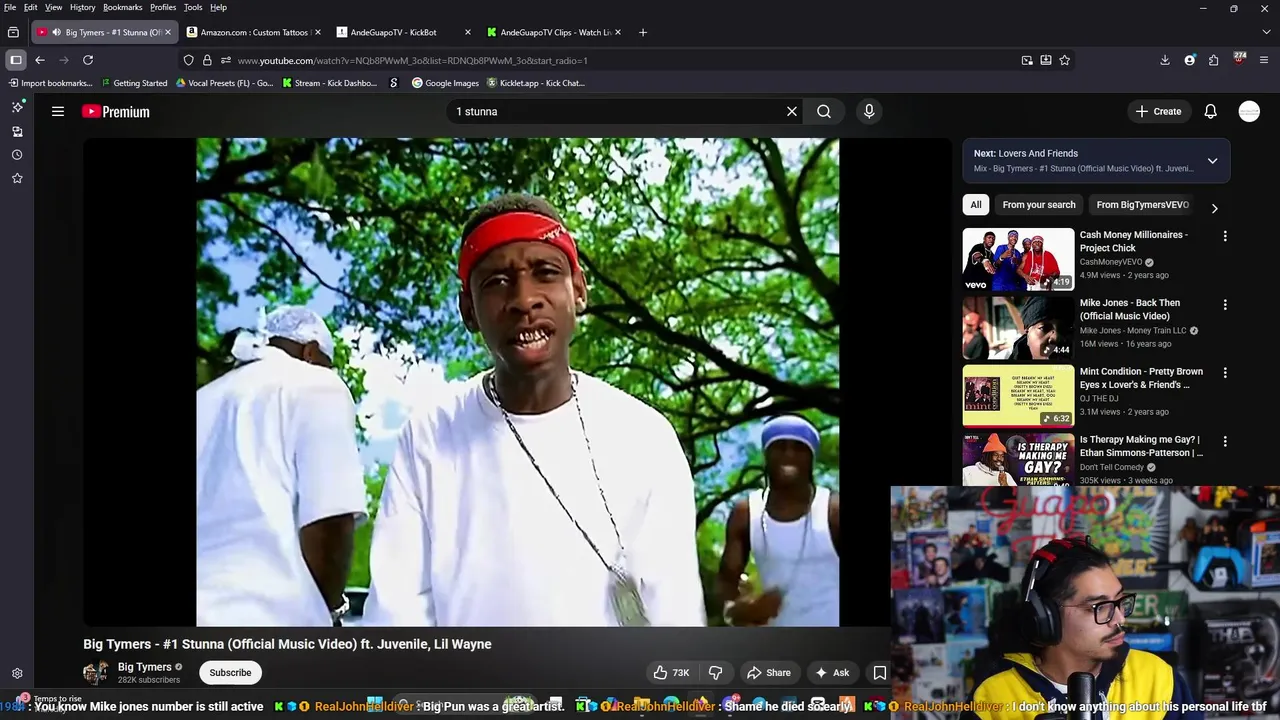Open options for Cash Money Millionaires video
This screenshot has width=1280, height=720.
point(1225,237)
